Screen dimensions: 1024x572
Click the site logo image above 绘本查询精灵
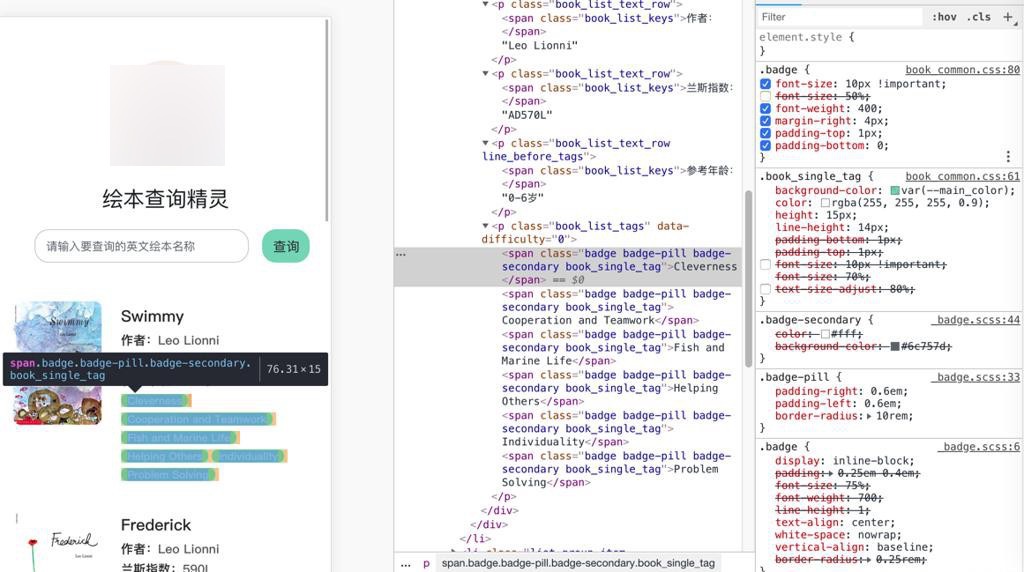pyautogui.click(x=167, y=114)
